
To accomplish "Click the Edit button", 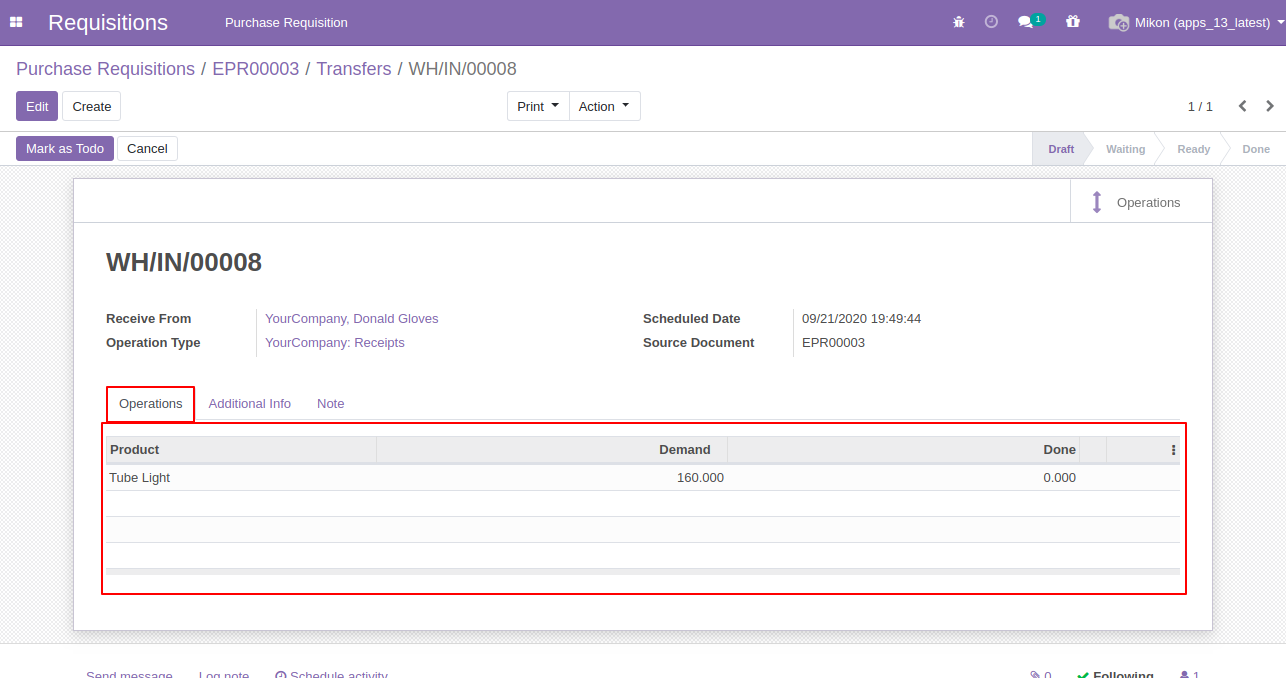I will [x=37, y=106].
